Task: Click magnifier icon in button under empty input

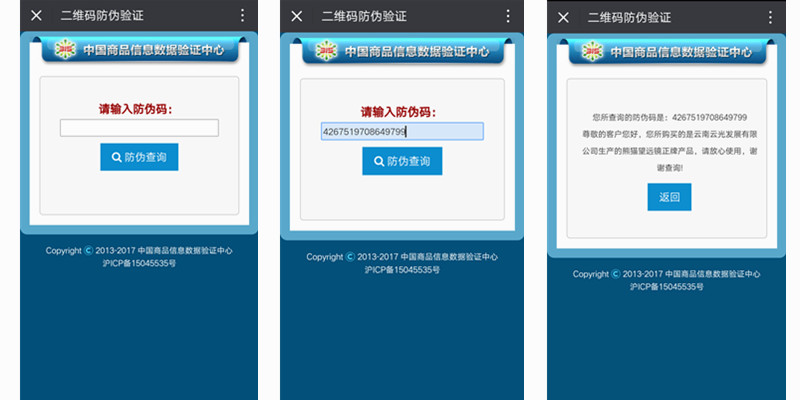Action: coord(117,158)
